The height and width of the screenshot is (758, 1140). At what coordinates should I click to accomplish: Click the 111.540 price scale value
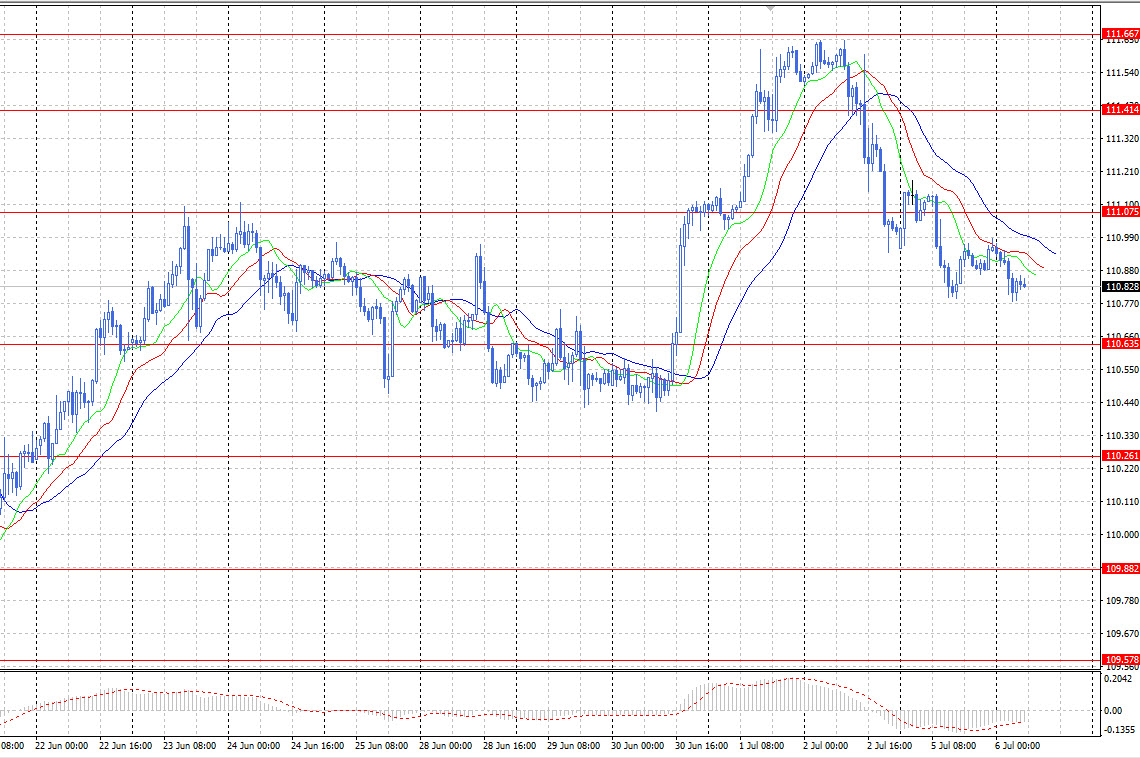point(1122,73)
